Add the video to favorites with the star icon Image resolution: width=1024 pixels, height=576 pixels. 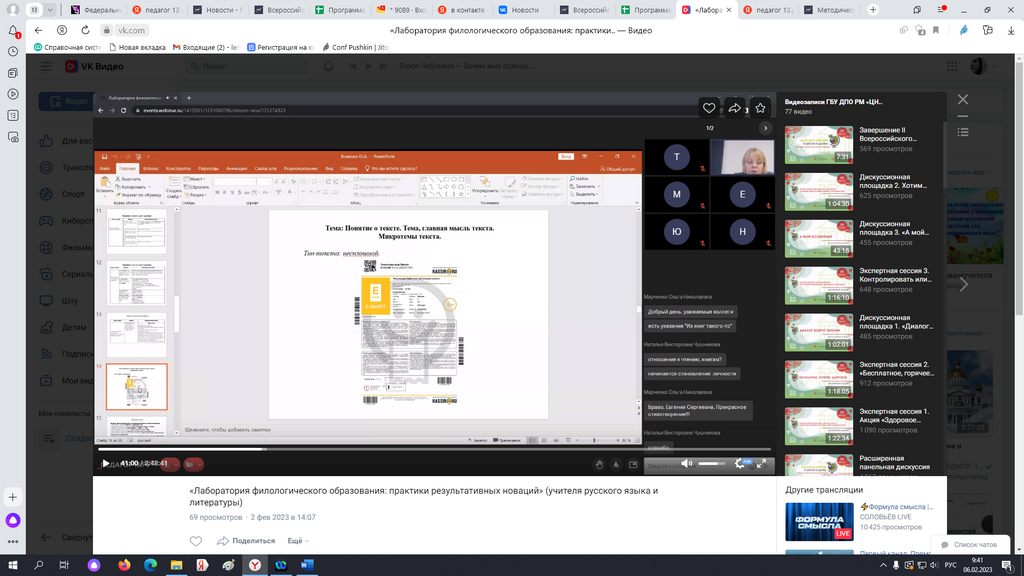coord(760,107)
